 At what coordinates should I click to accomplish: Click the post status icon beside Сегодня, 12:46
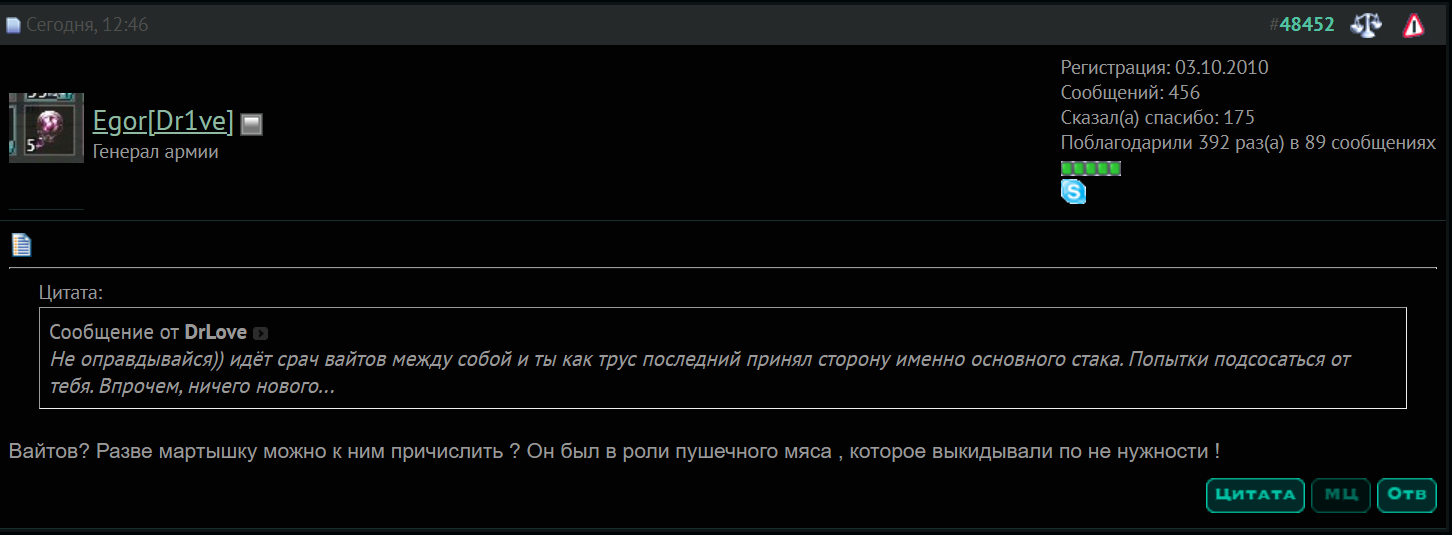(x=13, y=26)
